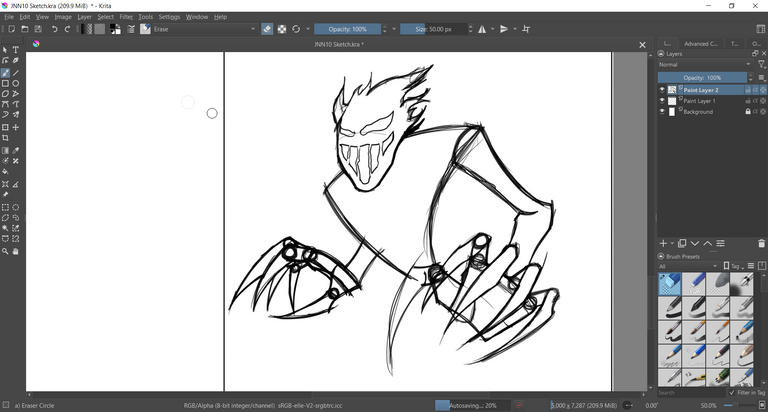
Task: Select the Zoom tool magnifier
Action: 5,251
